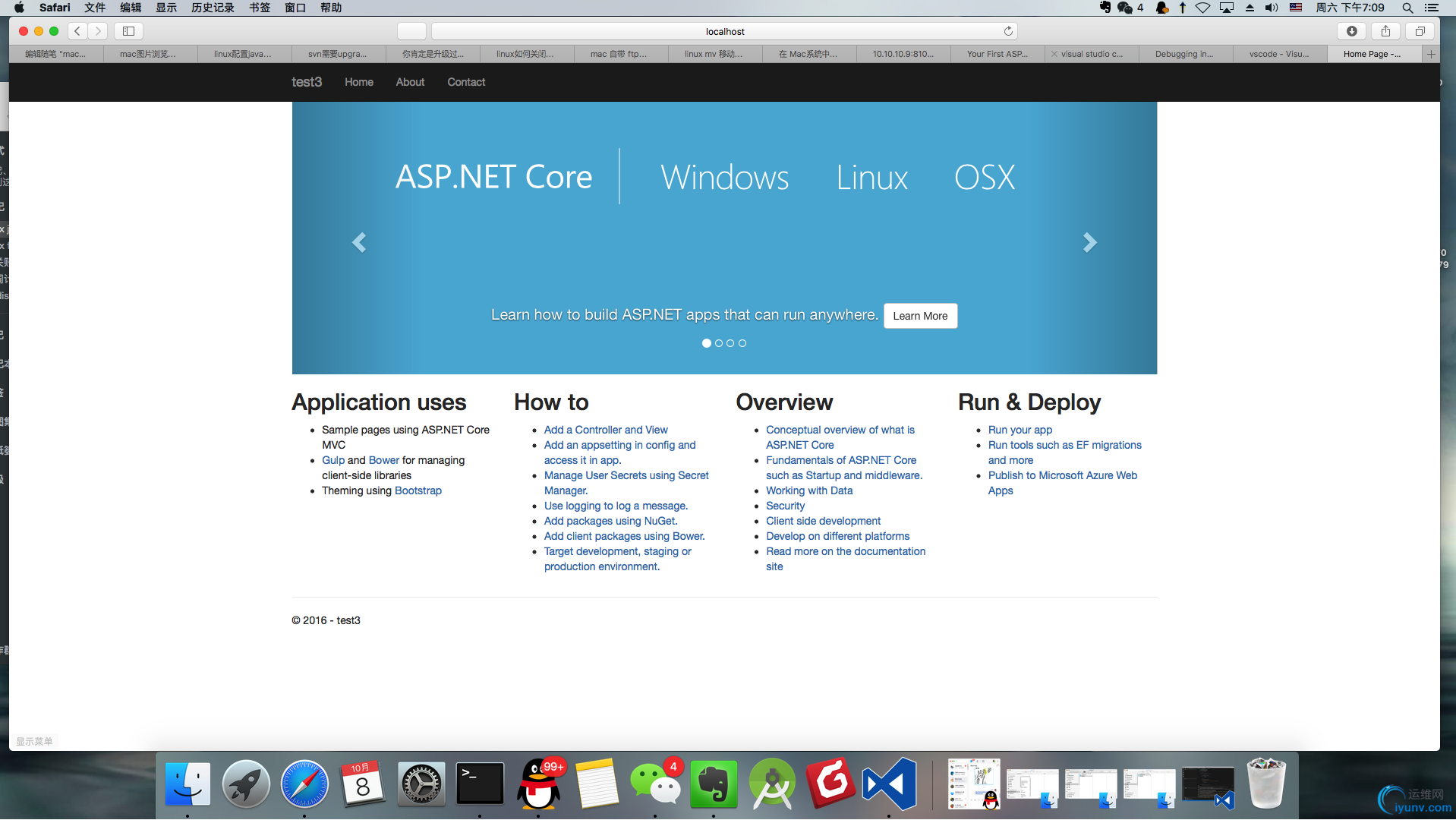The height and width of the screenshot is (820, 1456).
Task: Select the first carousel indicator dot
Action: pyautogui.click(x=707, y=343)
